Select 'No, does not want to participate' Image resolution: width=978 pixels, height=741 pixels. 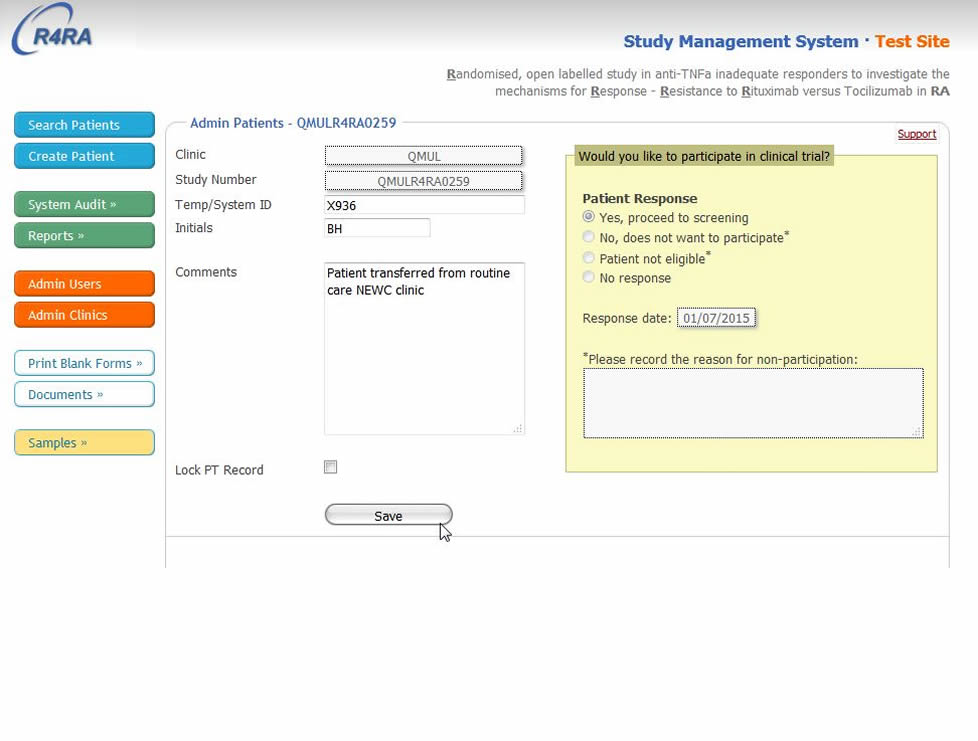coord(589,238)
